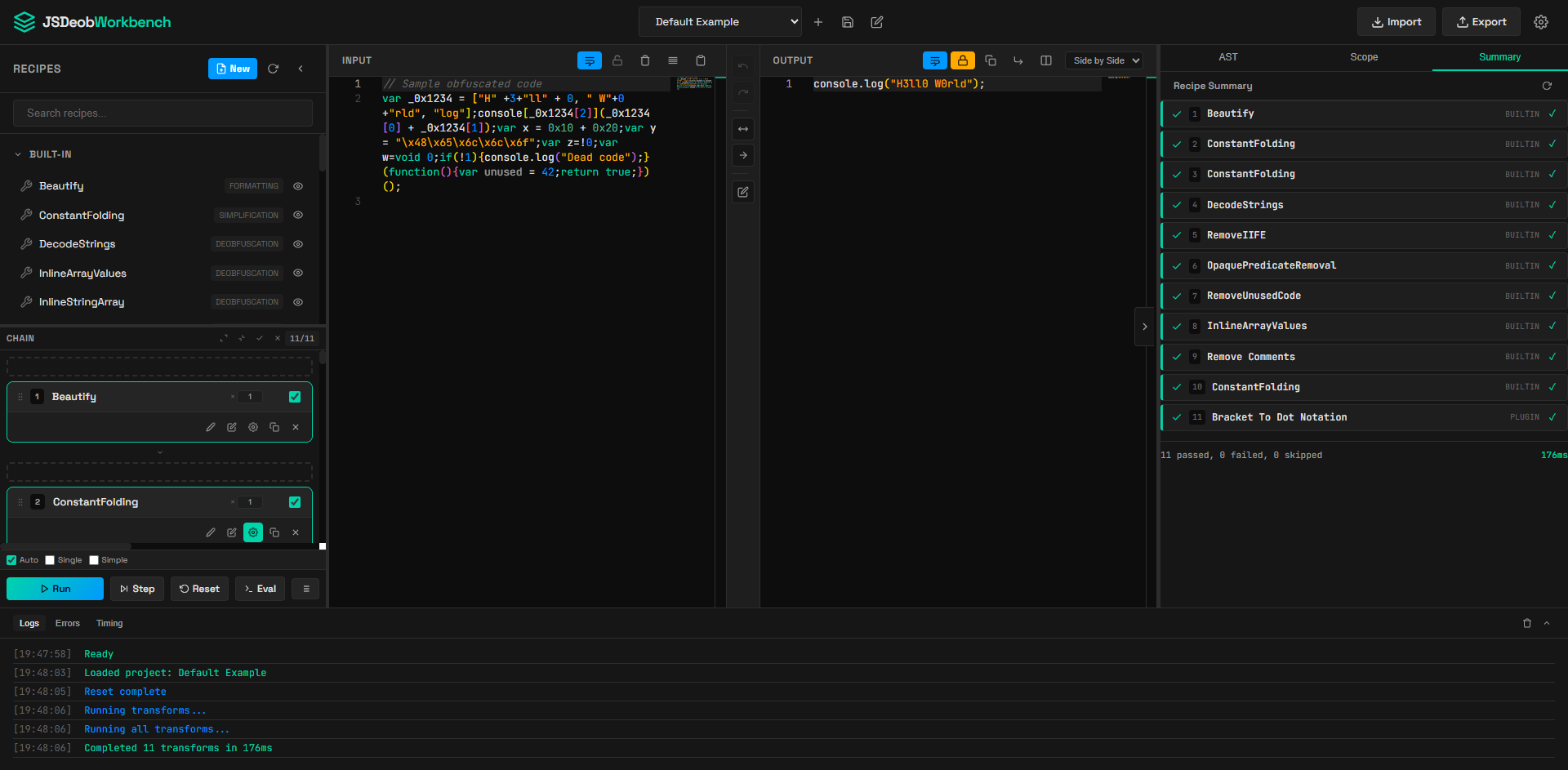Collapse all chain items icon
Screen dimensions: 1568x770
[x=242, y=338]
